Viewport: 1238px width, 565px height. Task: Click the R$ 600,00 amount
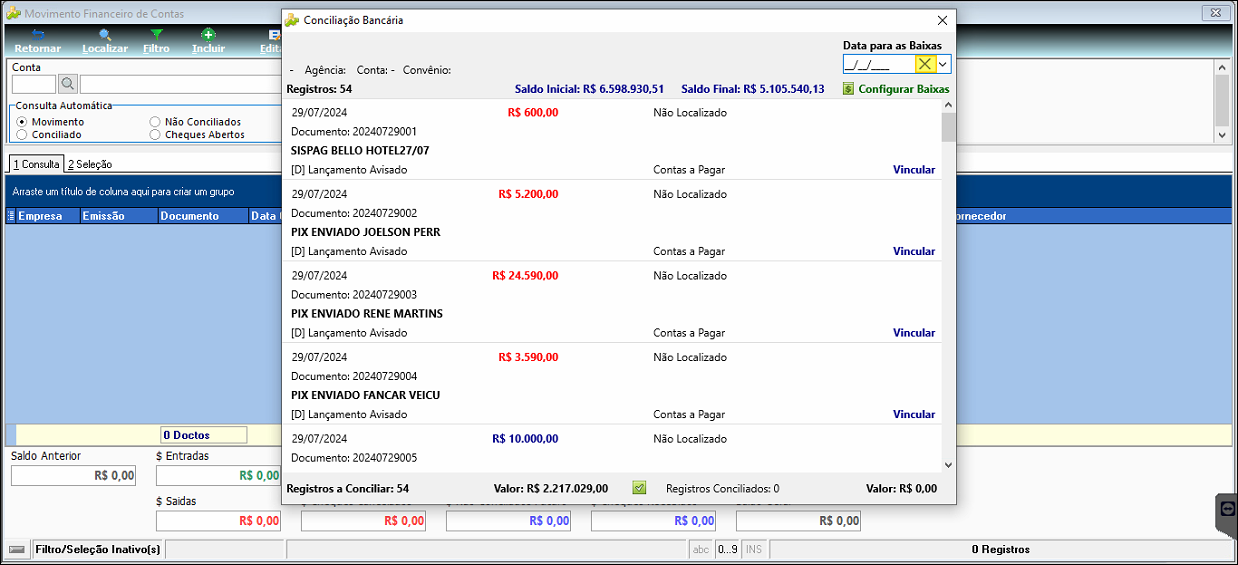click(x=533, y=112)
